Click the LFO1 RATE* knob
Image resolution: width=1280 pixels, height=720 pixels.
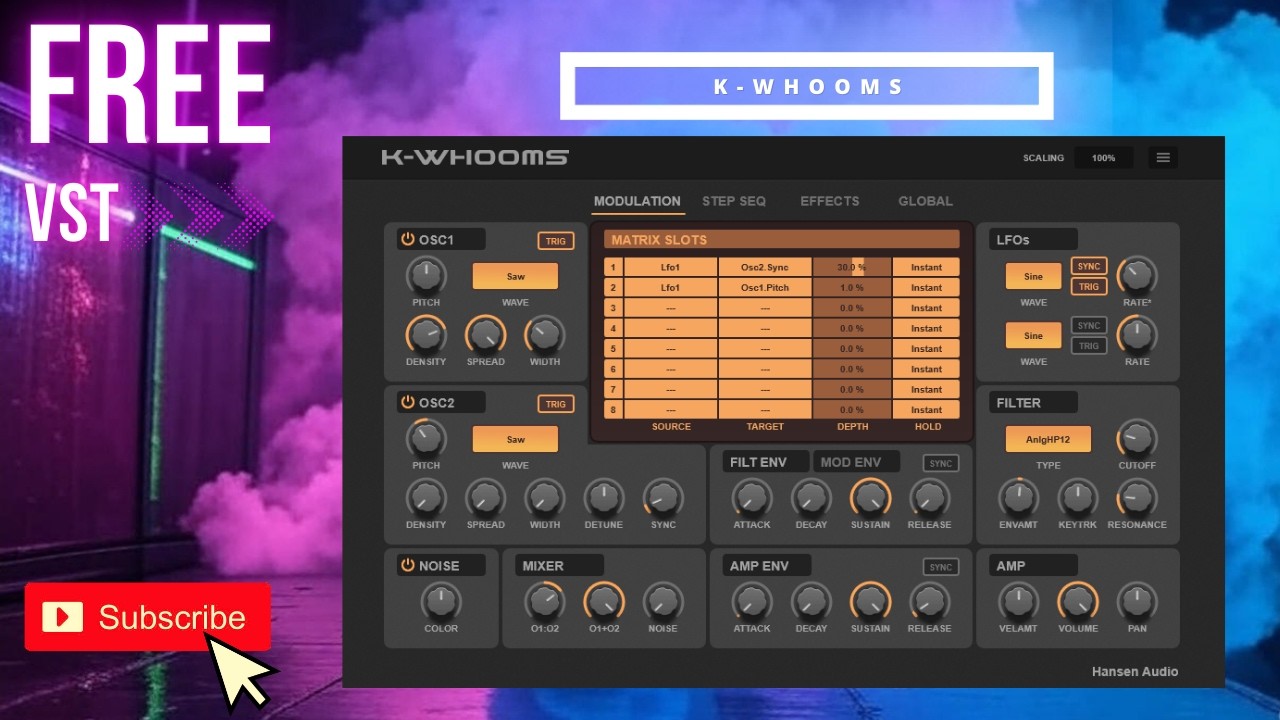click(x=1137, y=274)
